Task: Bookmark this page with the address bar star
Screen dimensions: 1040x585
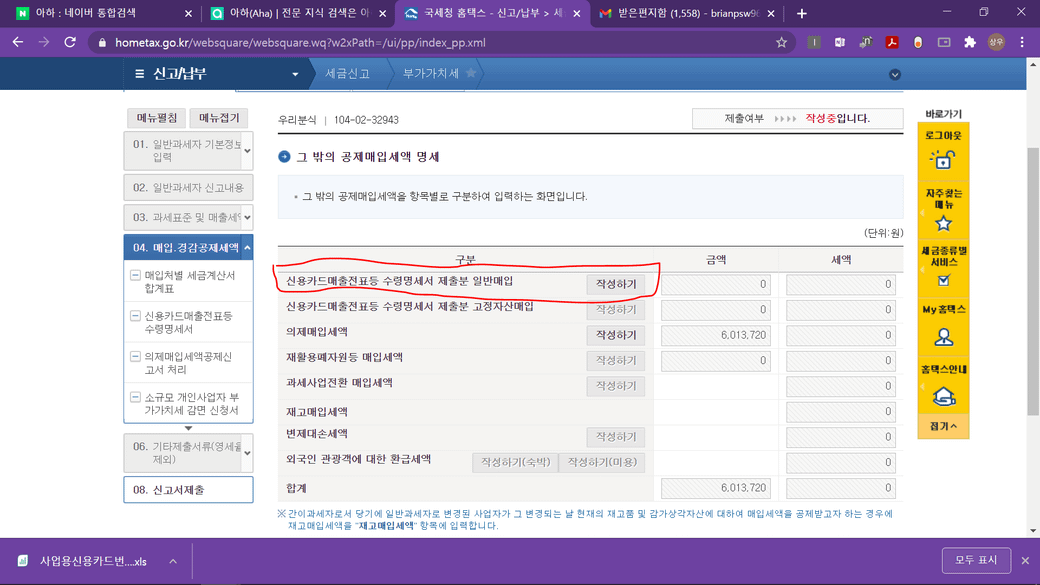Action: pos(781,42)
